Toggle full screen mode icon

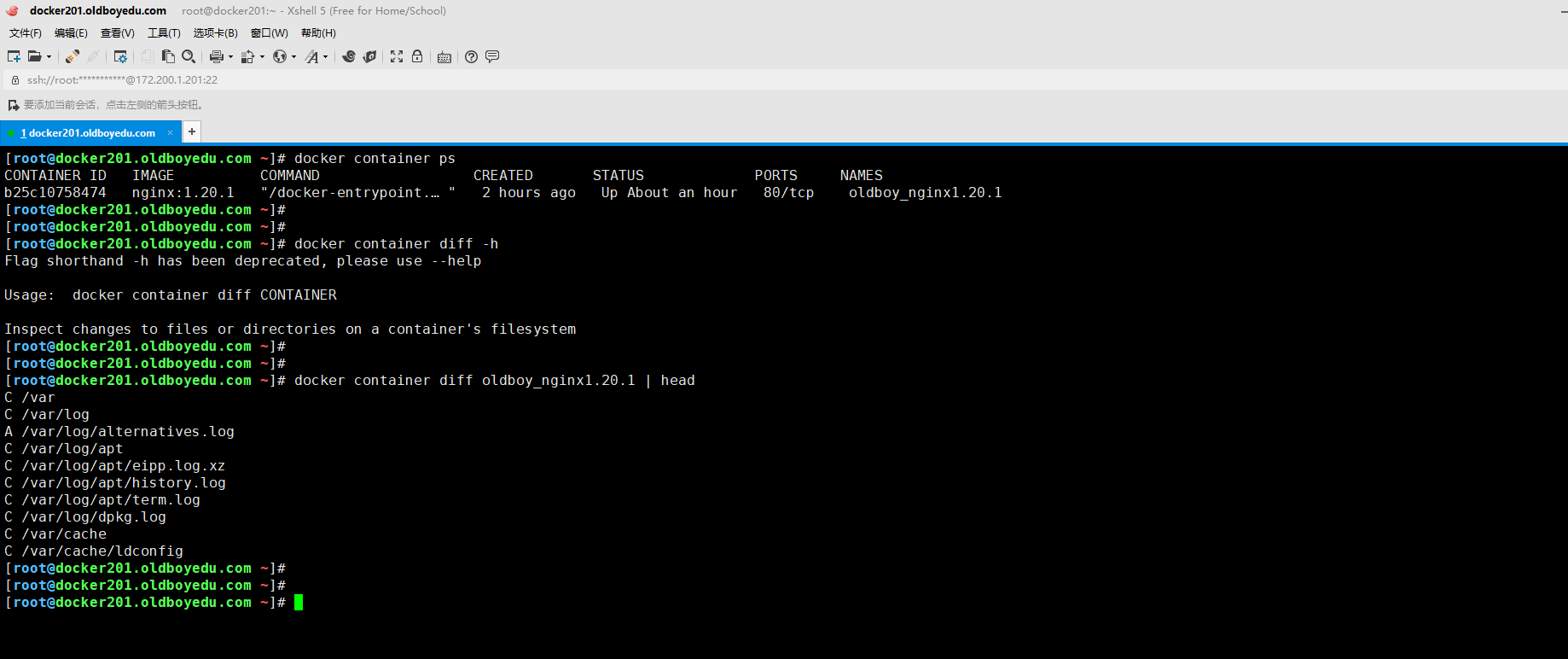pyautogui.click(x=397, y=56)
